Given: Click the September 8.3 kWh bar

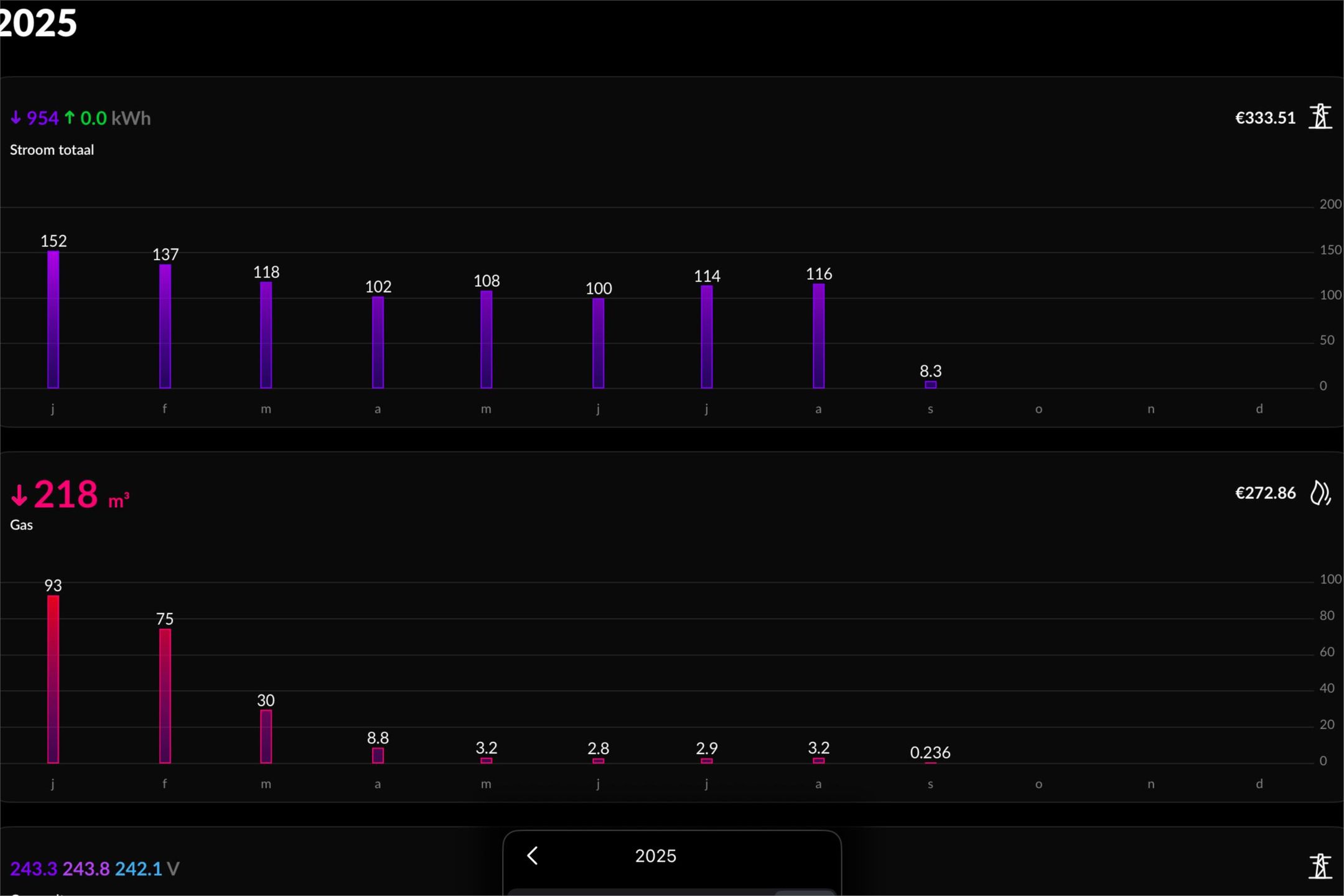Looking at the screenshot, I should (x=930, y=385).
